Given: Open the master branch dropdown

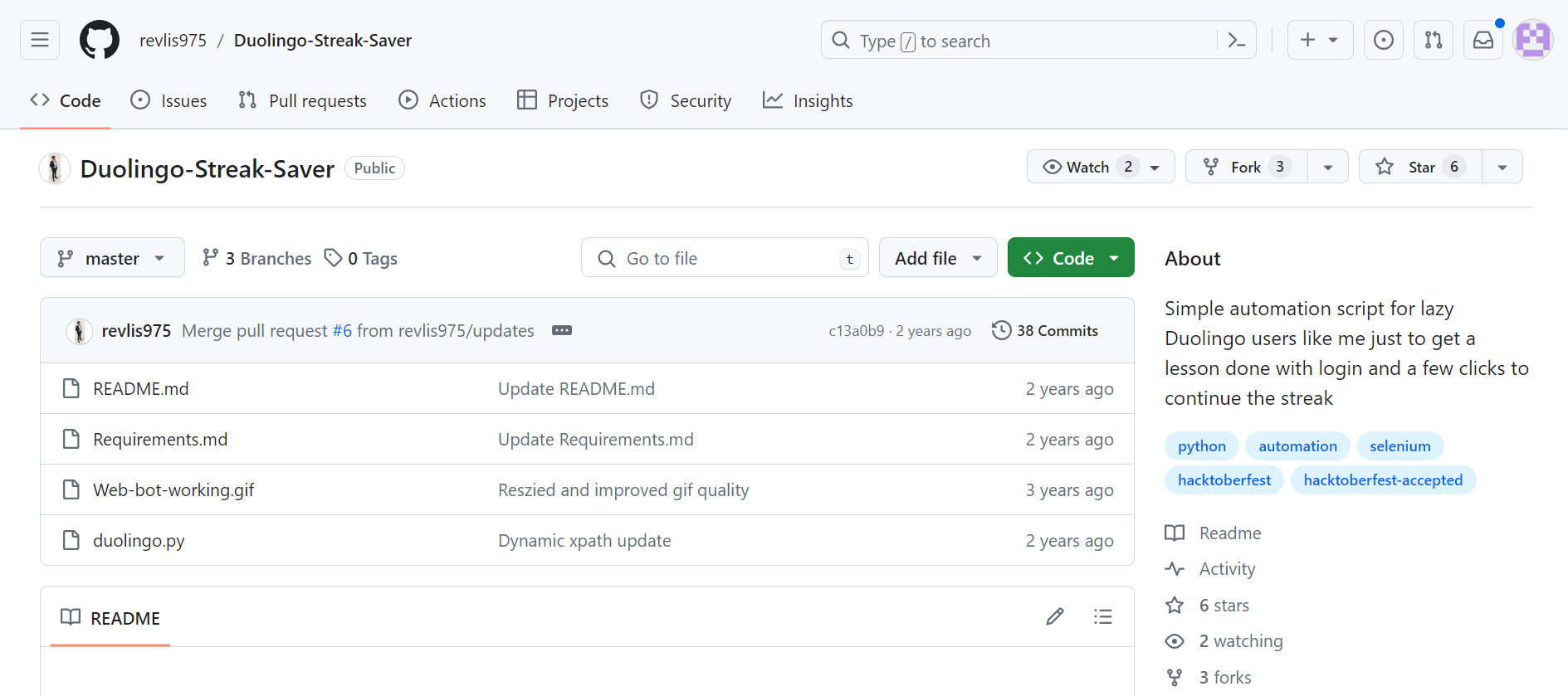Looking at the screenshot, I should tap(112, 258).
